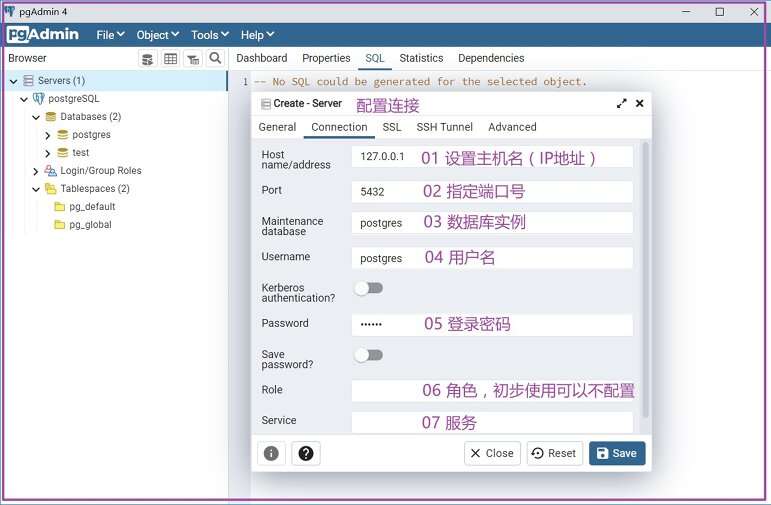The height and width of the screenshot is (505, 771).
Task: Click the Login/Group Roles icon
Action: coord(51,171)
